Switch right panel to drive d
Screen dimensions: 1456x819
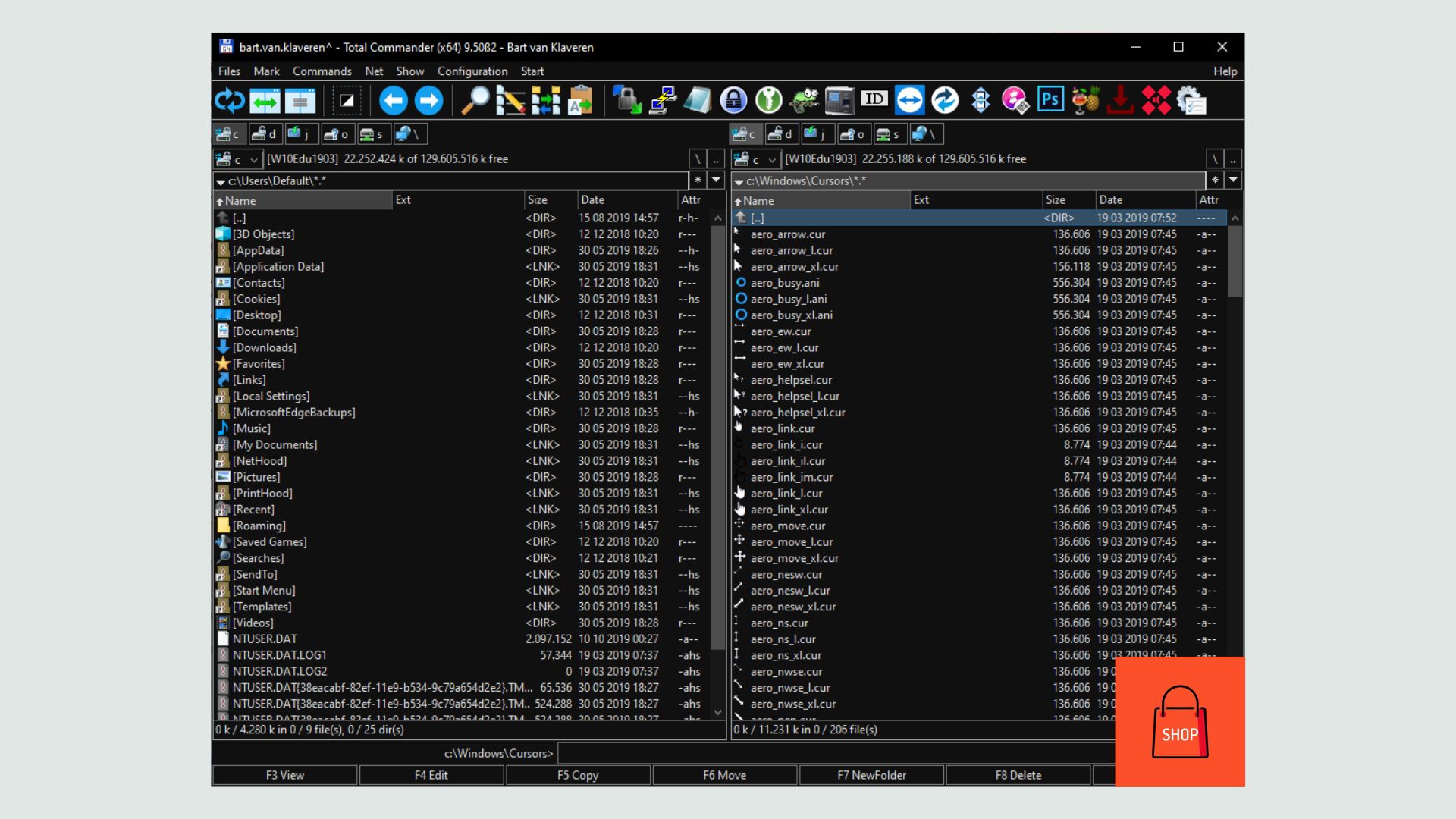781,134
